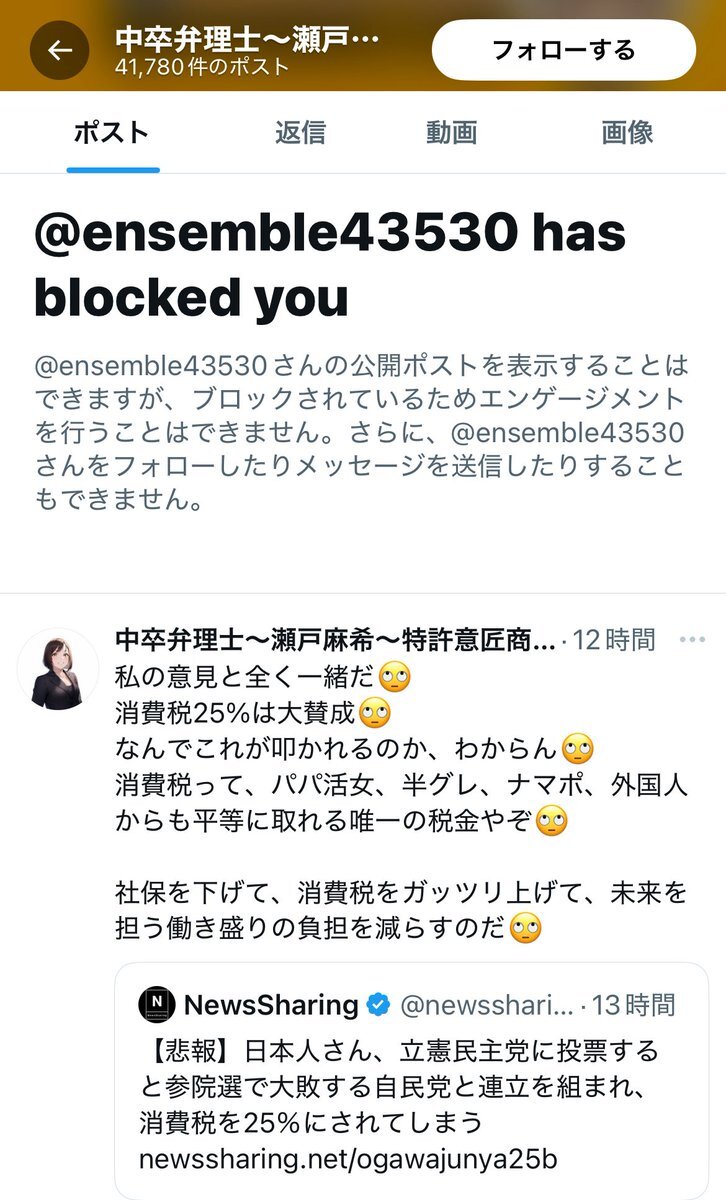The width and height of the screenshot is (726, 1200).
Task: Click the quoted post's 13時間 timestamp
Action: coord(634,1005)
